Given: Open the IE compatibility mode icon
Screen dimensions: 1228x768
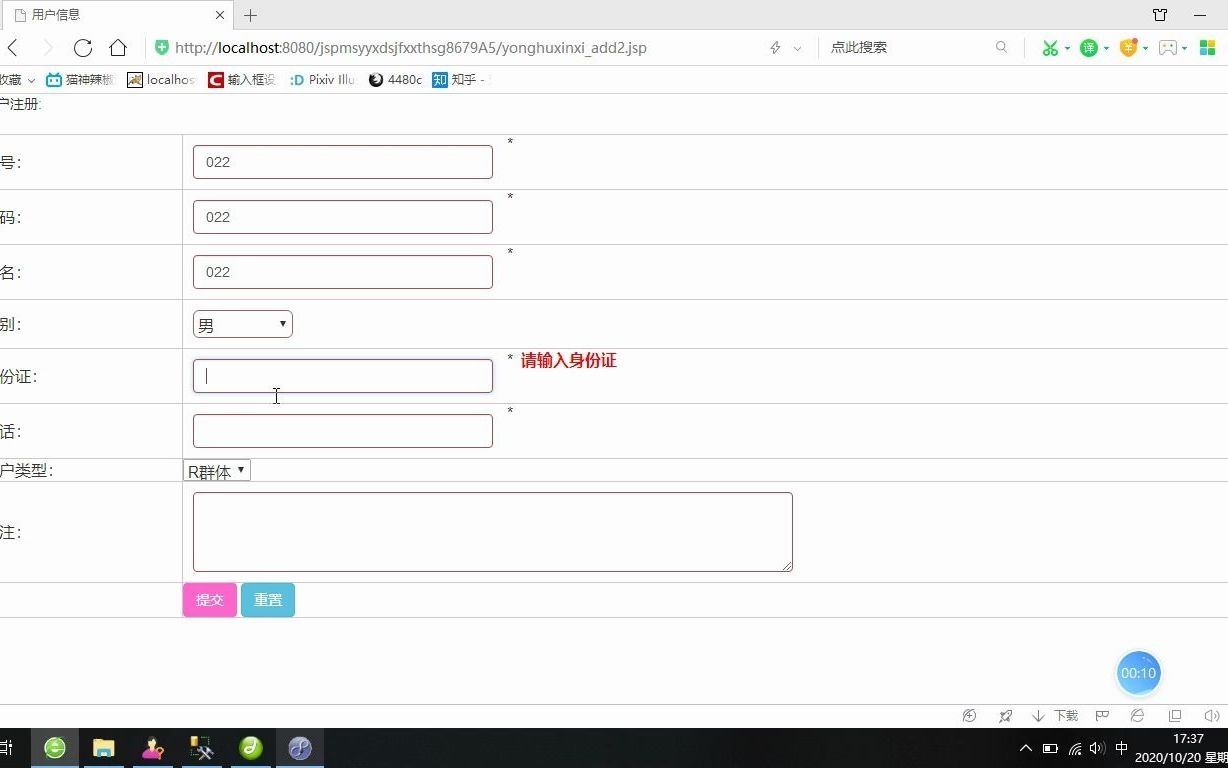Looking at the screenshot, I should (1136, 716).
